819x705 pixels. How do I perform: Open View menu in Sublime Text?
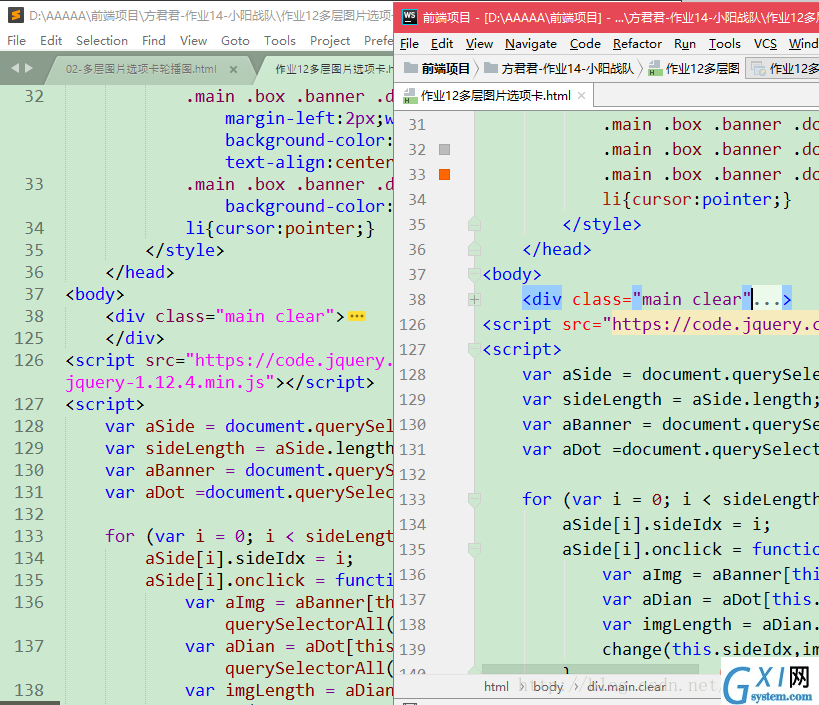coord(193,41)
